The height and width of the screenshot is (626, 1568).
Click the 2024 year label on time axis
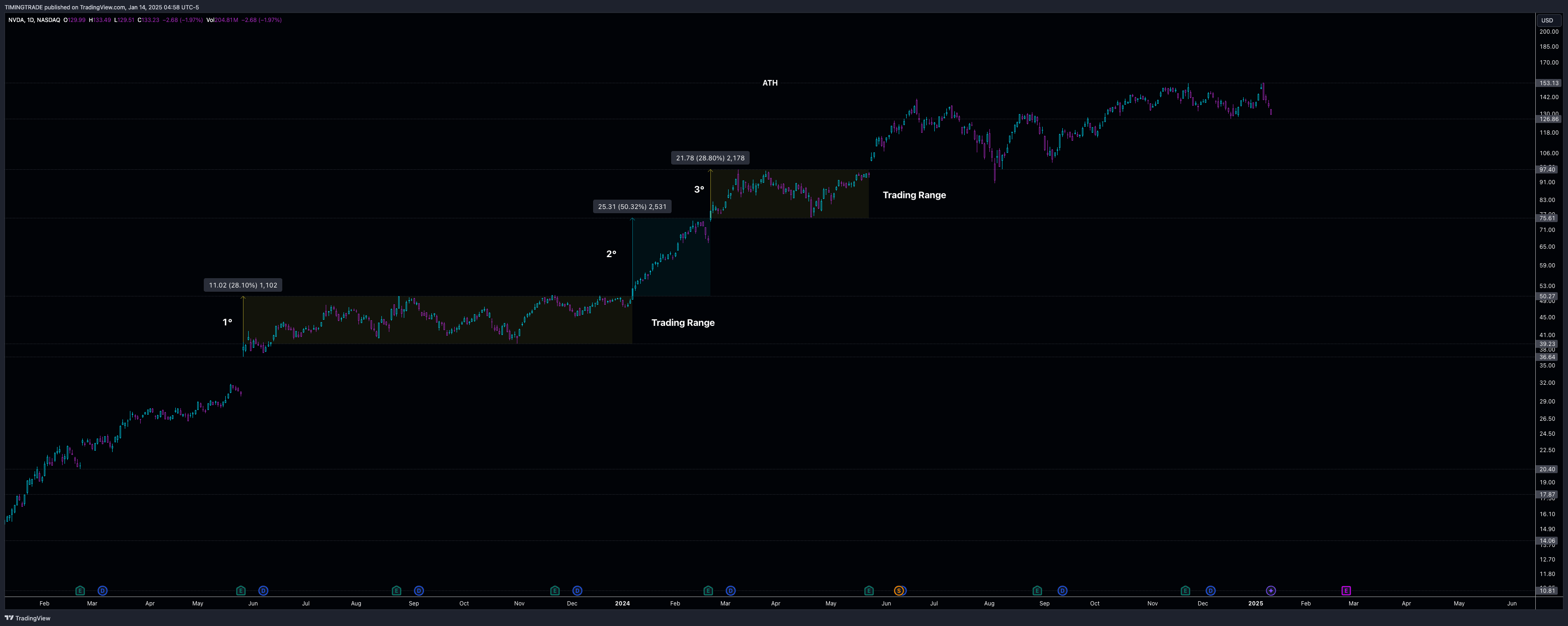pos(622,604)
